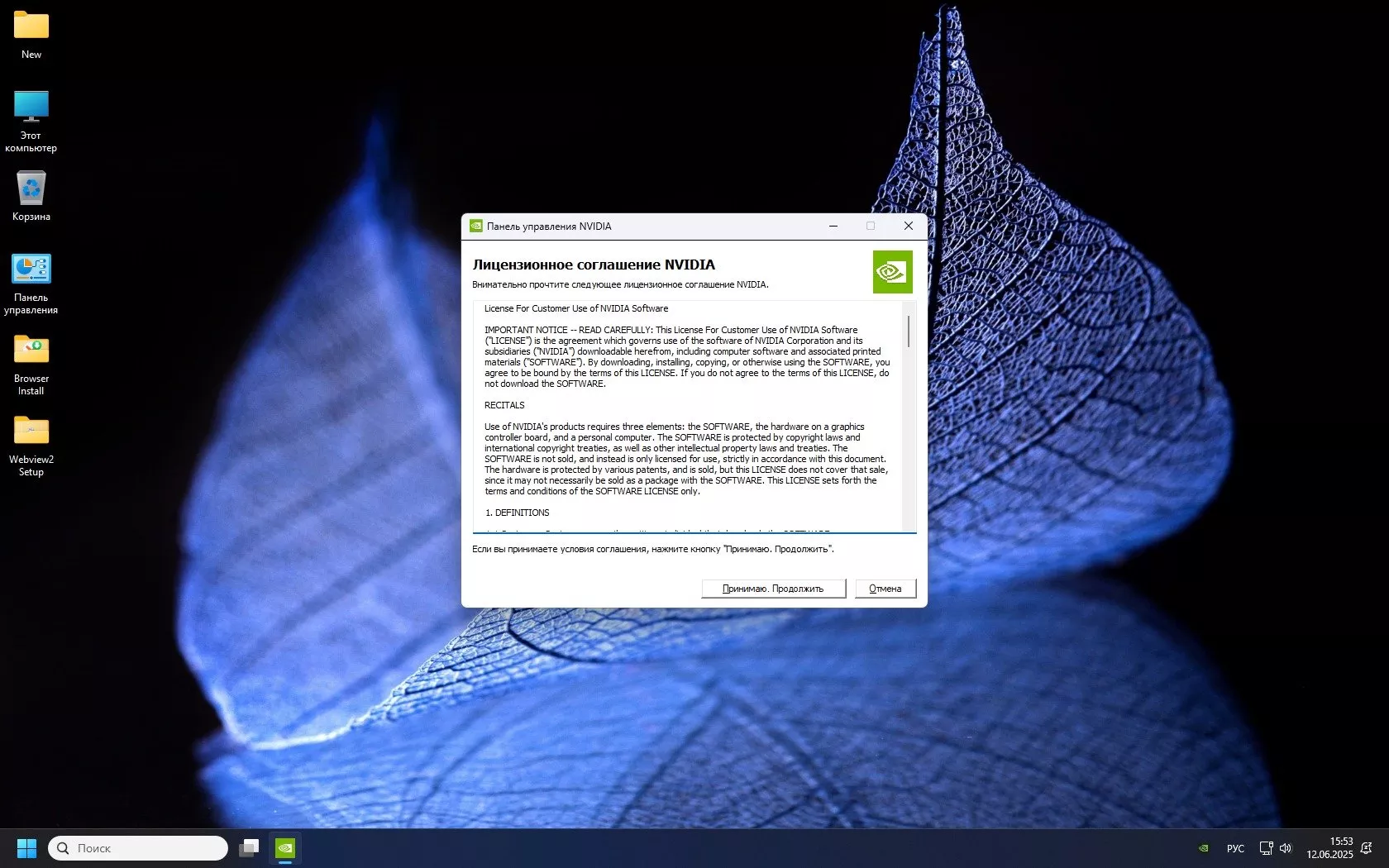Click the Принимаю. Продолжить button
1389x868 pixels.
(773, 588)
